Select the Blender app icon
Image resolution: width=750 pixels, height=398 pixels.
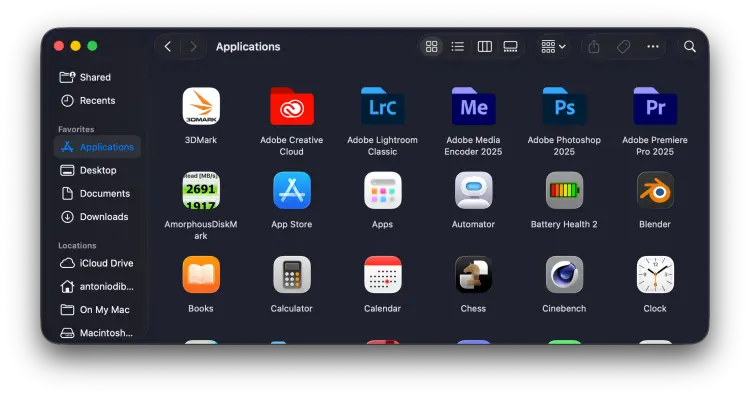655,190
